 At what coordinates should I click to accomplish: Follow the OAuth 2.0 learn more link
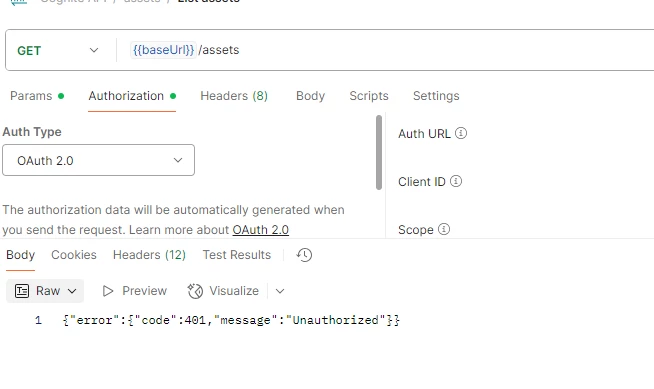tap(261, 230)
